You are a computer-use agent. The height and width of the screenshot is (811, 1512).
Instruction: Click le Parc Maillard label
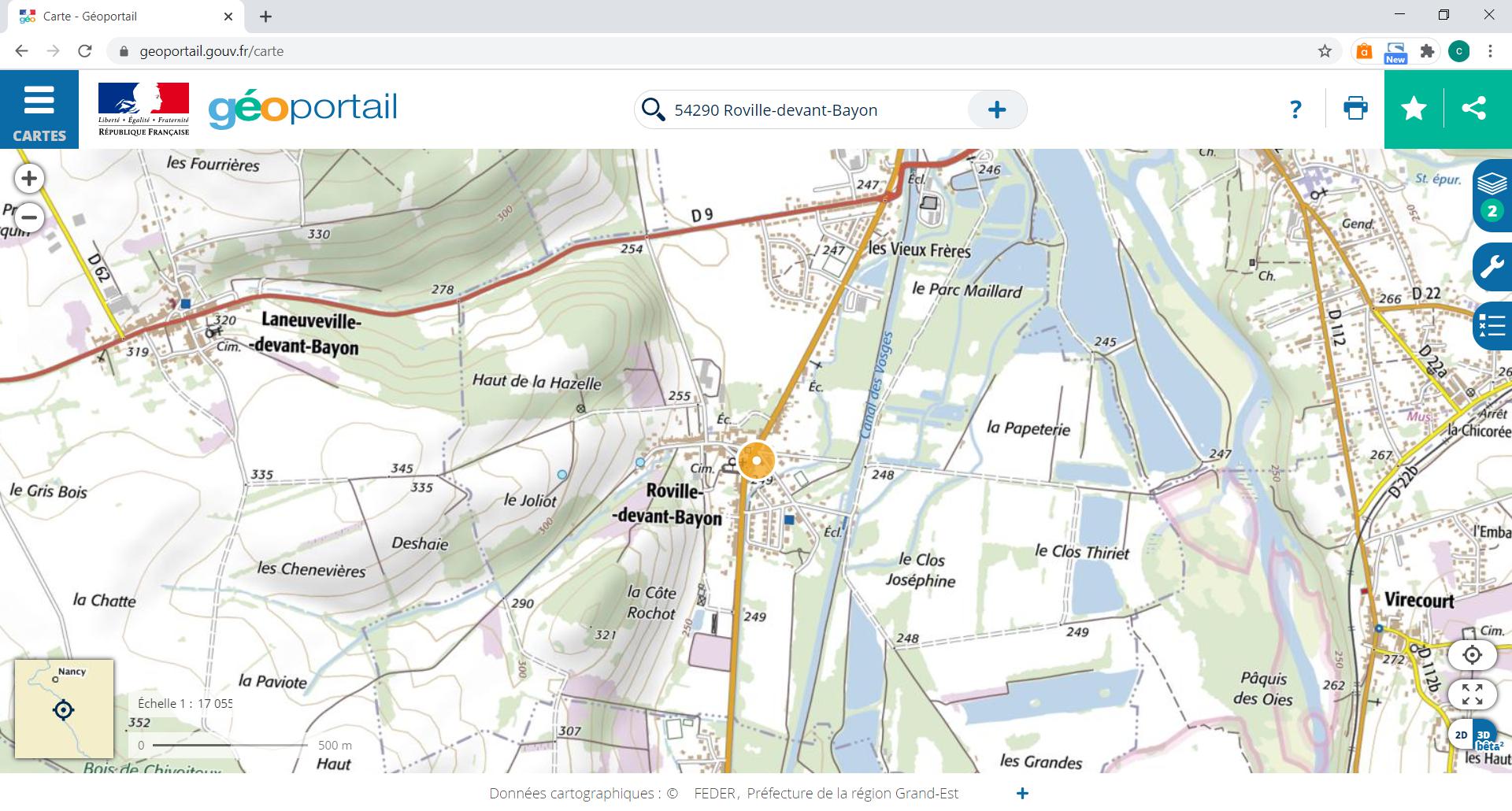[967, 291]
